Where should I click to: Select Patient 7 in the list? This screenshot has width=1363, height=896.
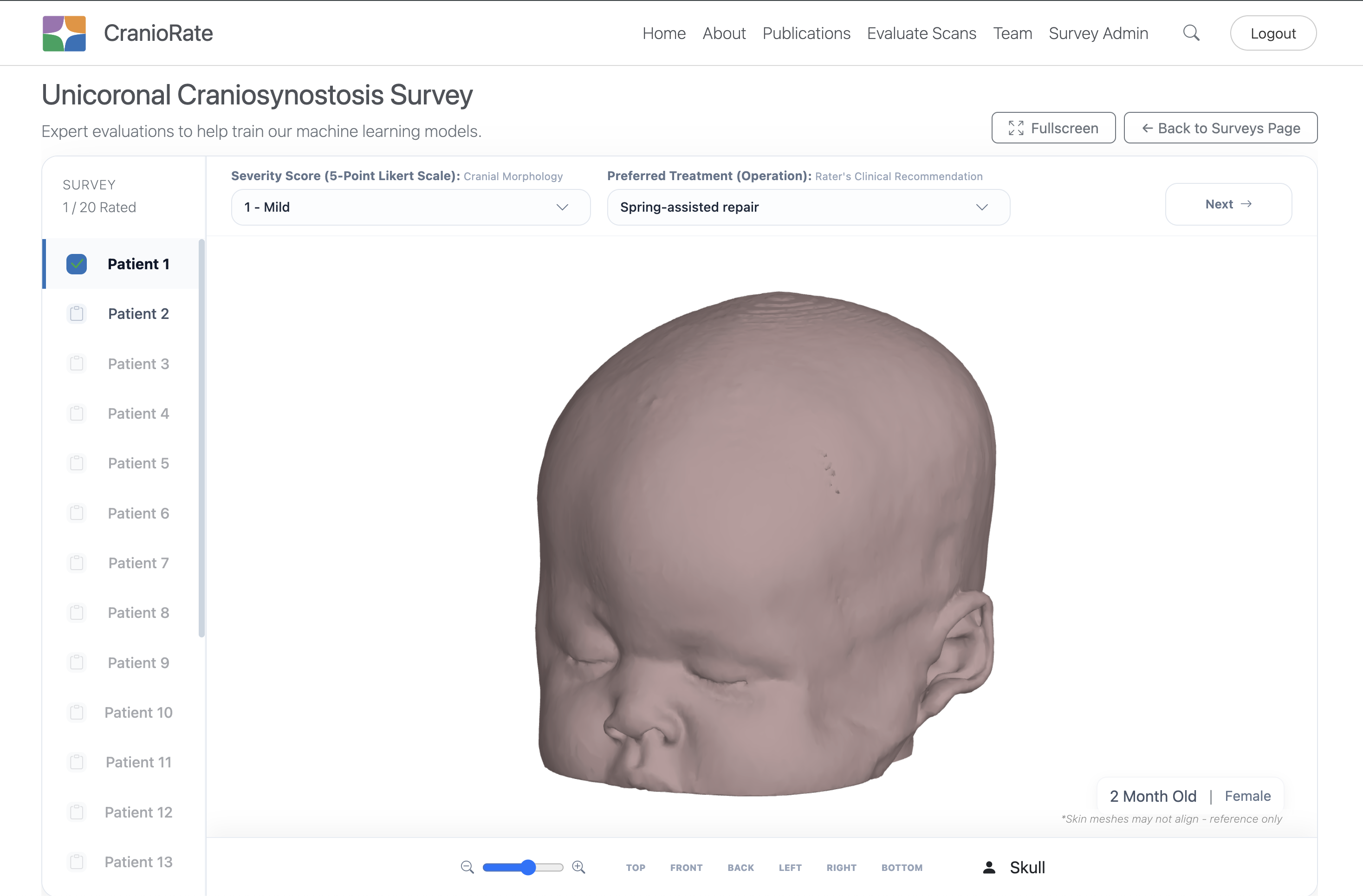click(123, 563)
